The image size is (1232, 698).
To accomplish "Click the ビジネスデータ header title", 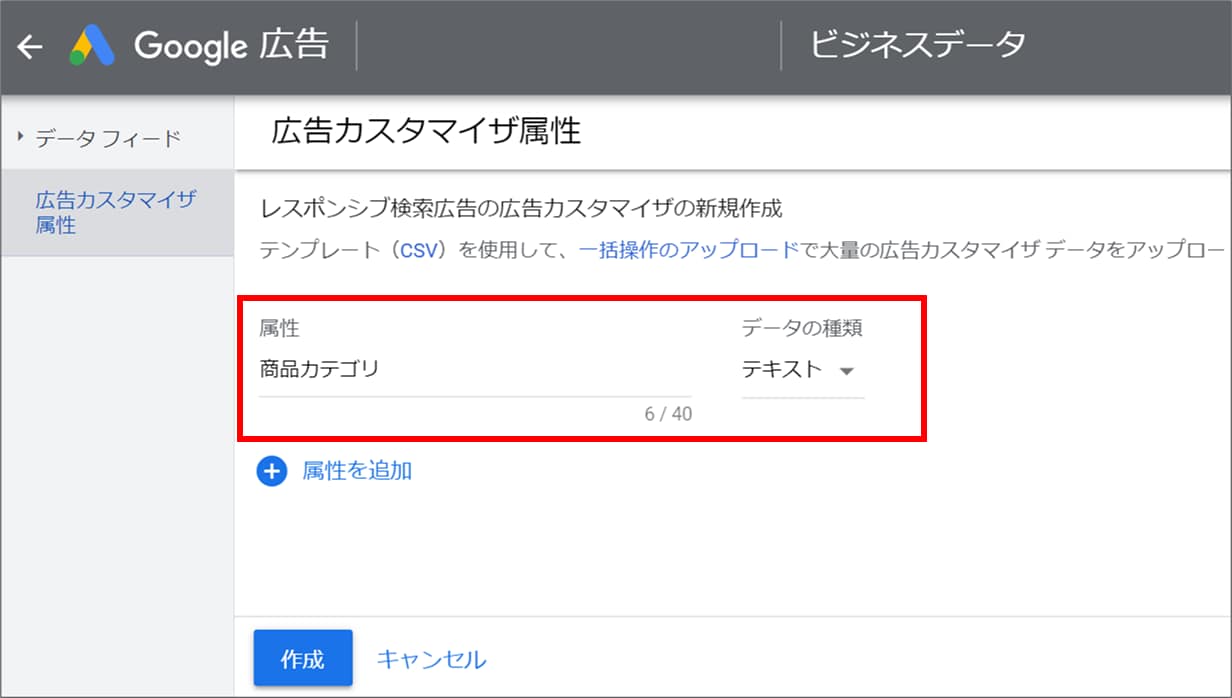I will pos(917,45).
